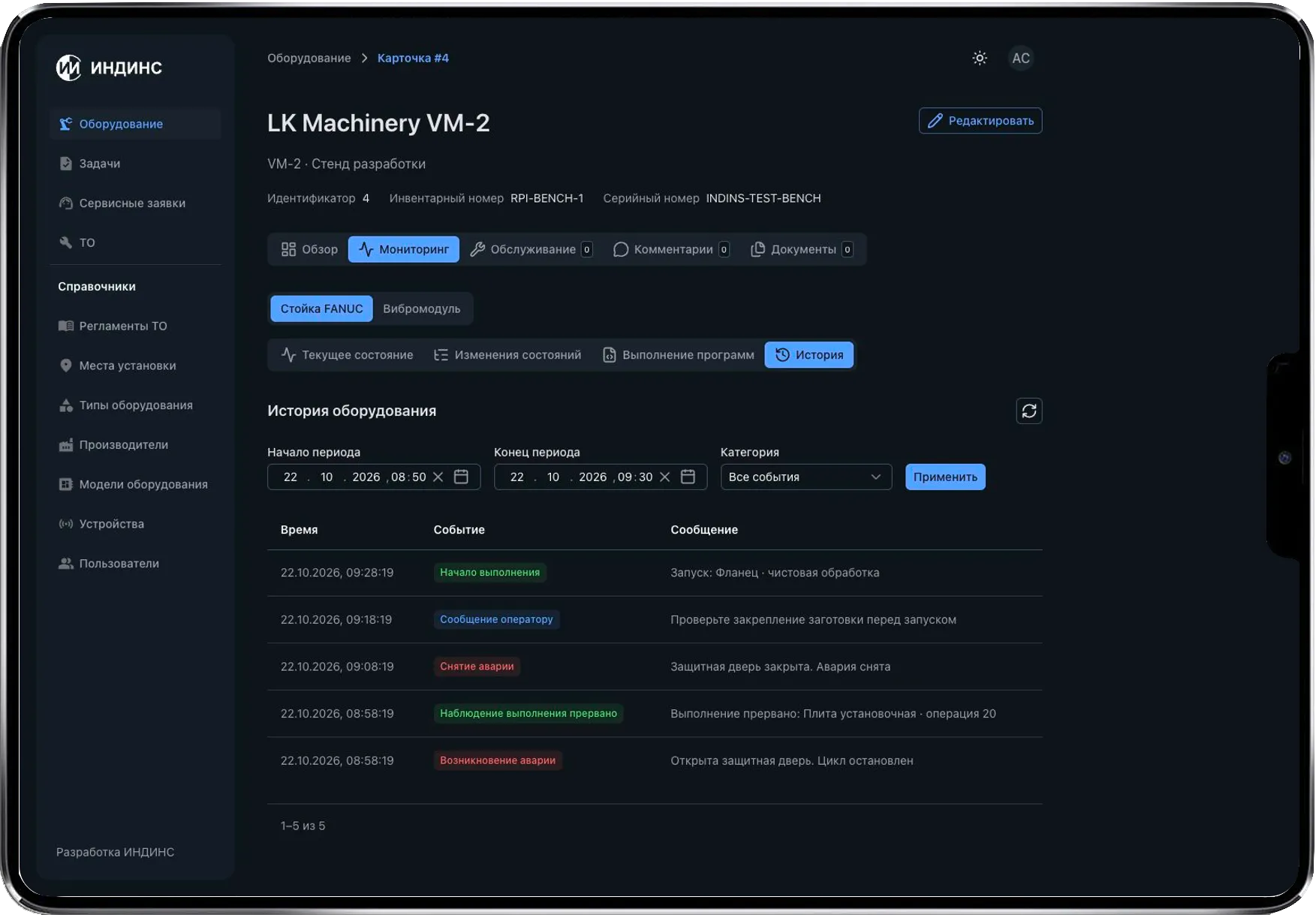Switch to the Обзор tab
This screenshot has height=915, width=1316.
(x=309, y=249)
